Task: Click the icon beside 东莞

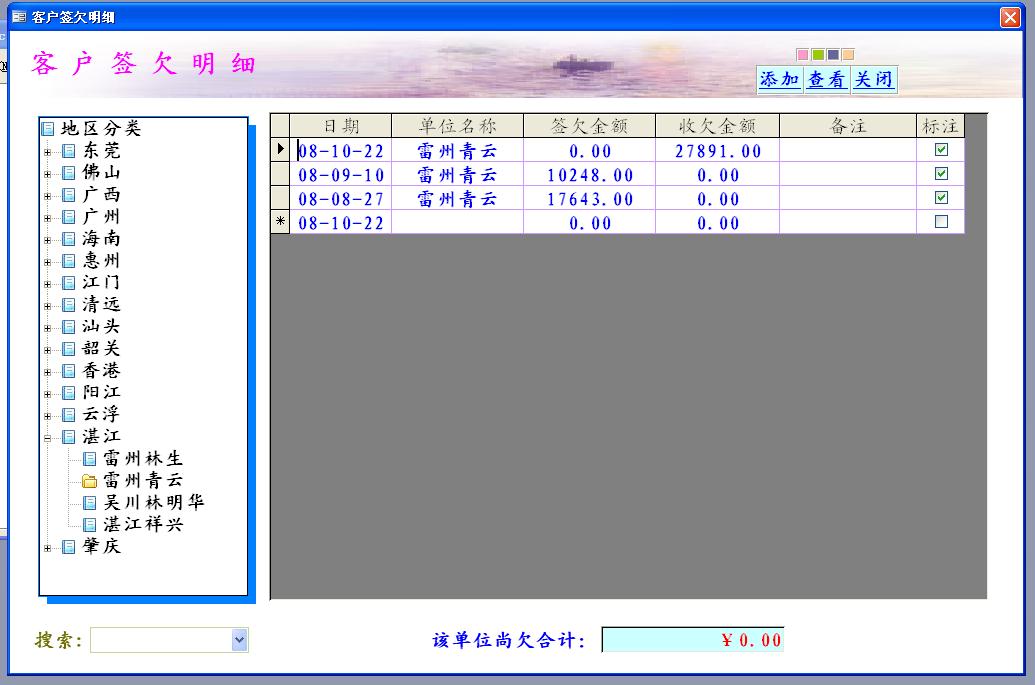Action: pyautogui.click(x=69, y=151)
